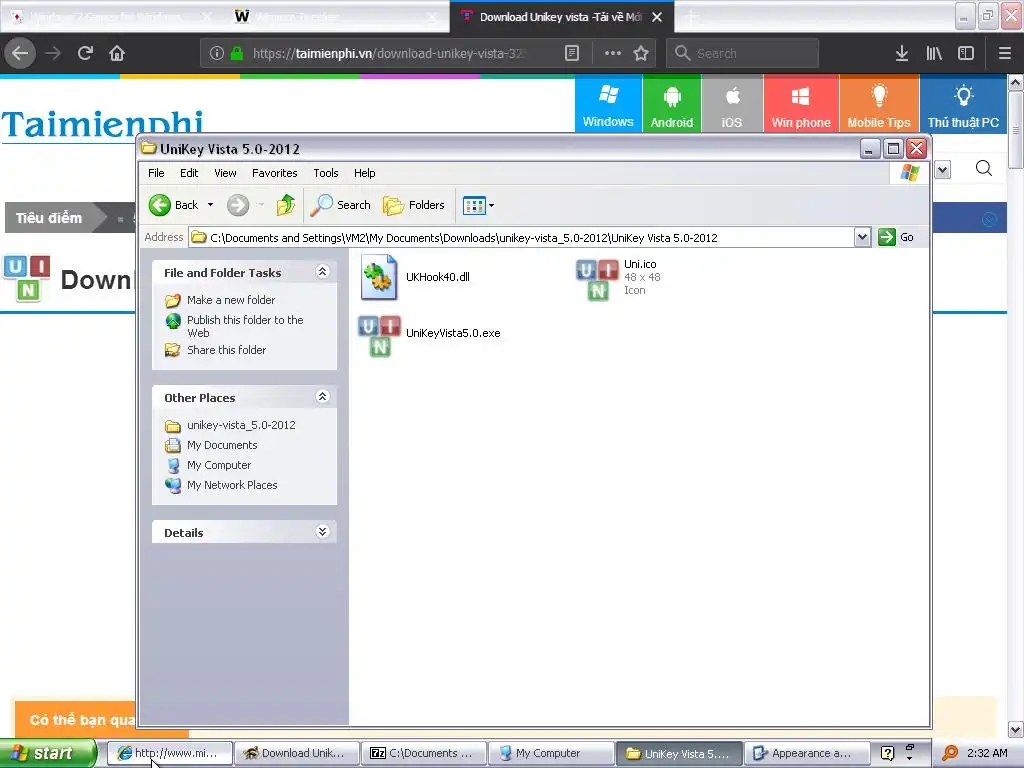Click Make a new folder link
The image size is (1024, 768).
[x=231, y=300]
